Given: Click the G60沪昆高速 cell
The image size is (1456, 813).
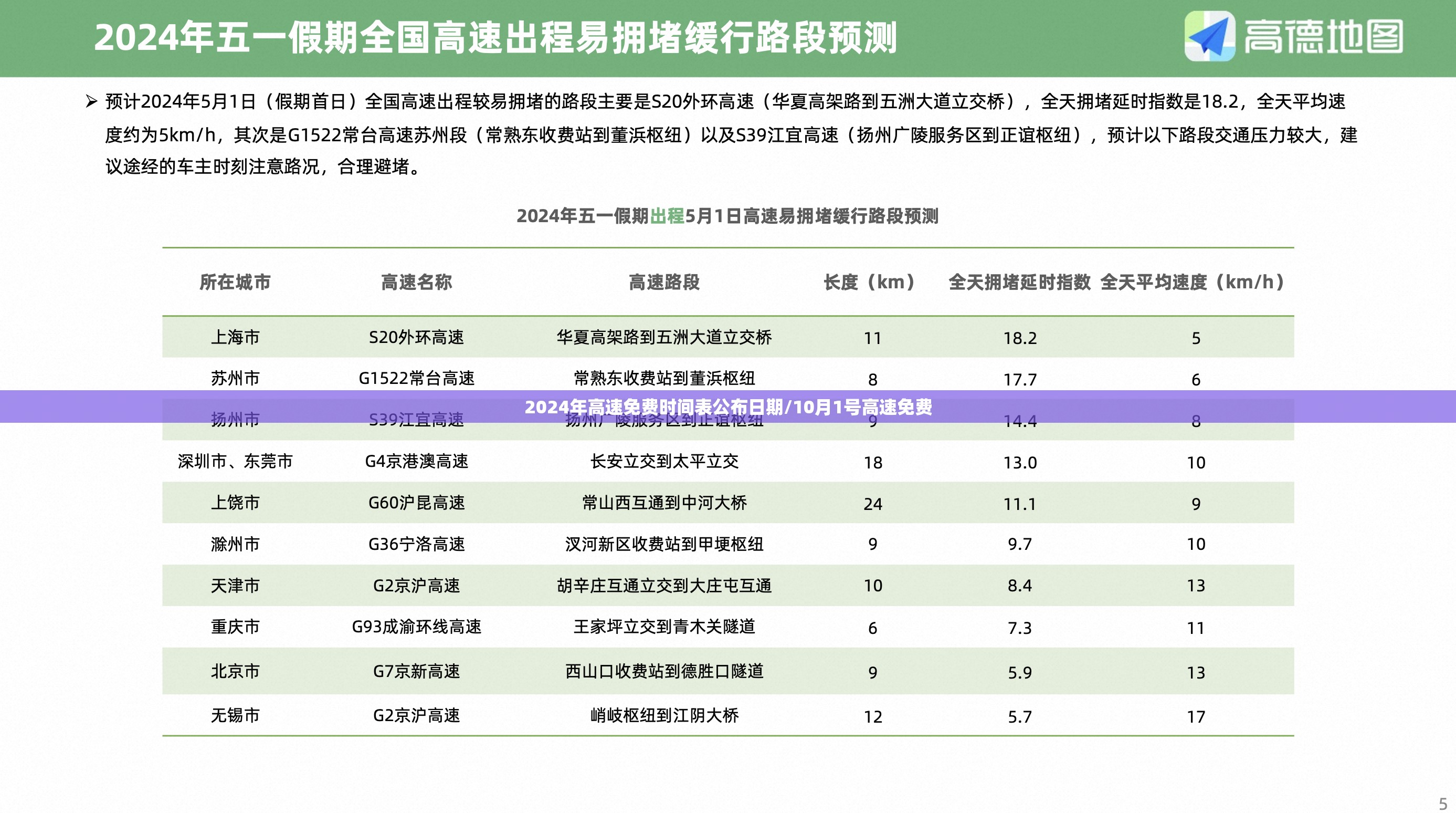Looking at the screenshot, I should point(417,503).
